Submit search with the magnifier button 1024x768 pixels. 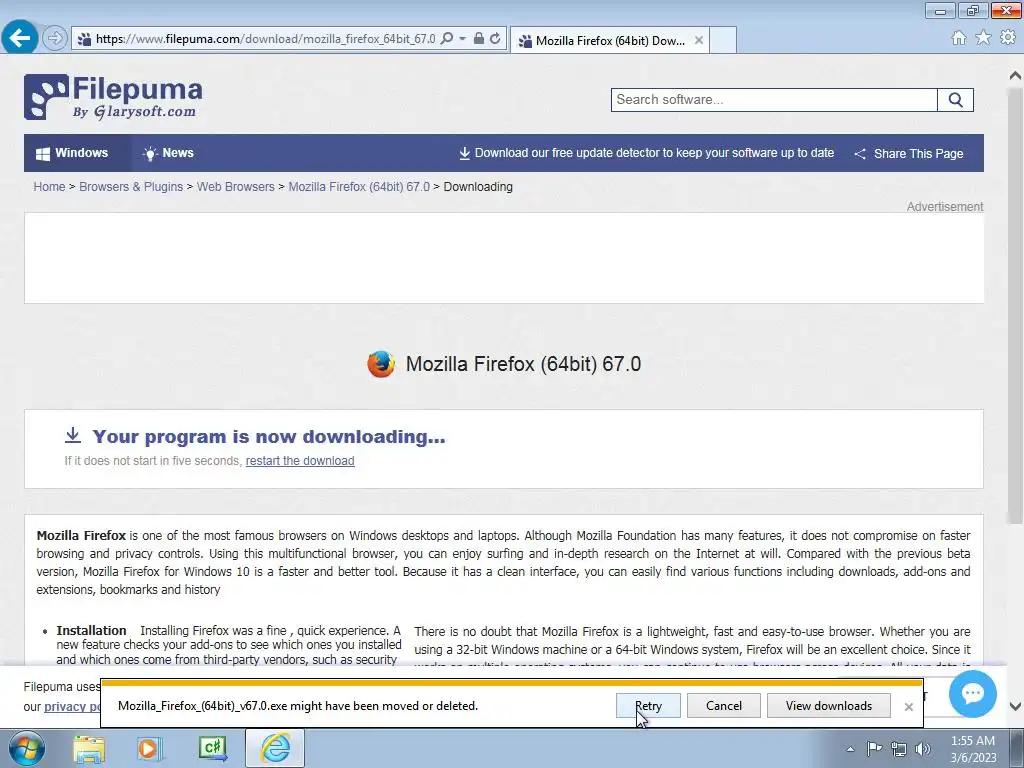tap(955, 100)
